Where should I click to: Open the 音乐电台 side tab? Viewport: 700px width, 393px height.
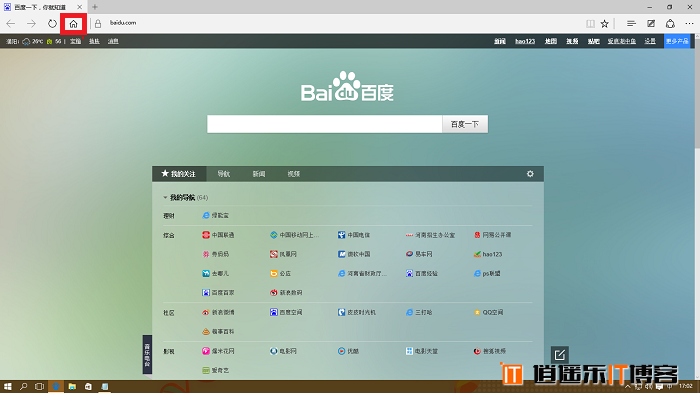click(147, 354)
